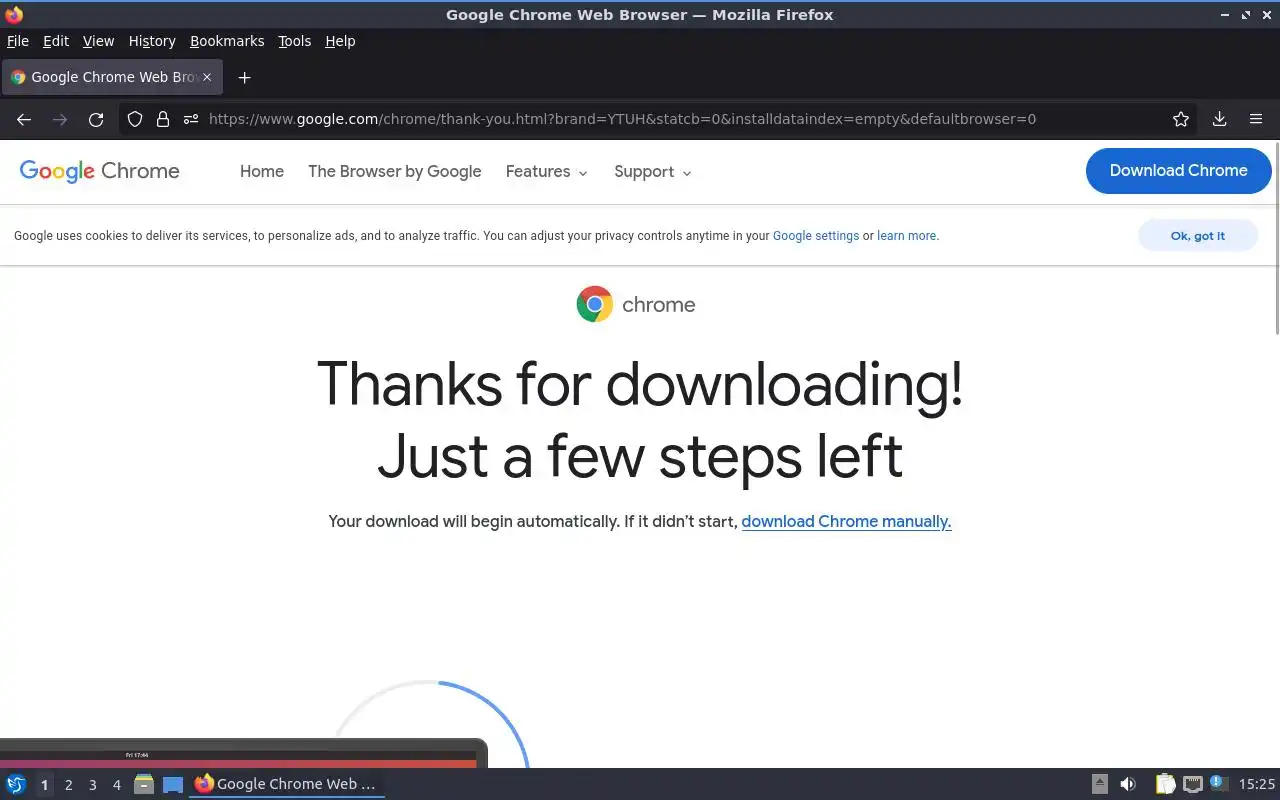Open the View menu
Viewport: 1280px width, 800px height.
point(98,41)
